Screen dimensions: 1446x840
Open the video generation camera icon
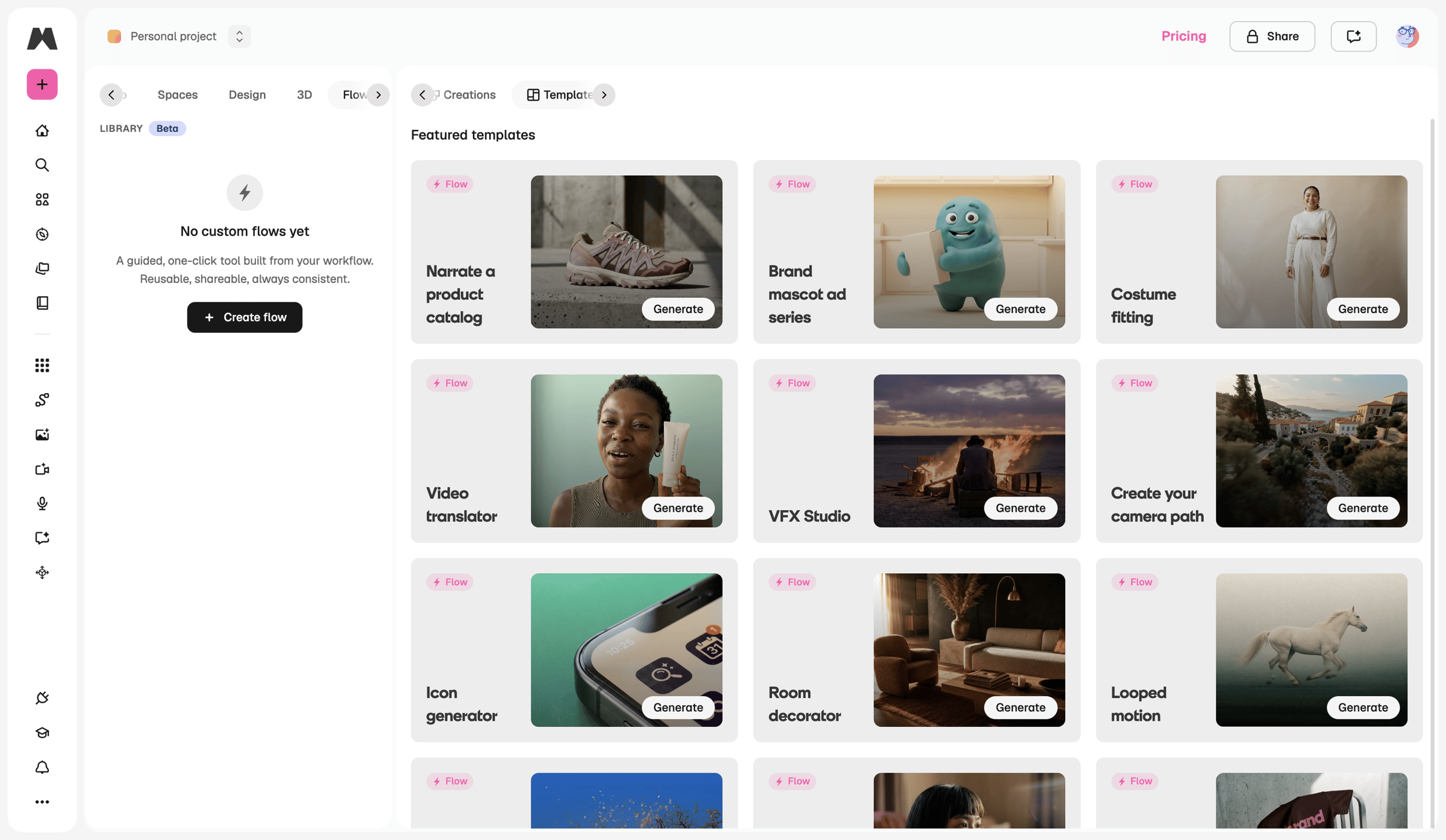coord(42,469)
